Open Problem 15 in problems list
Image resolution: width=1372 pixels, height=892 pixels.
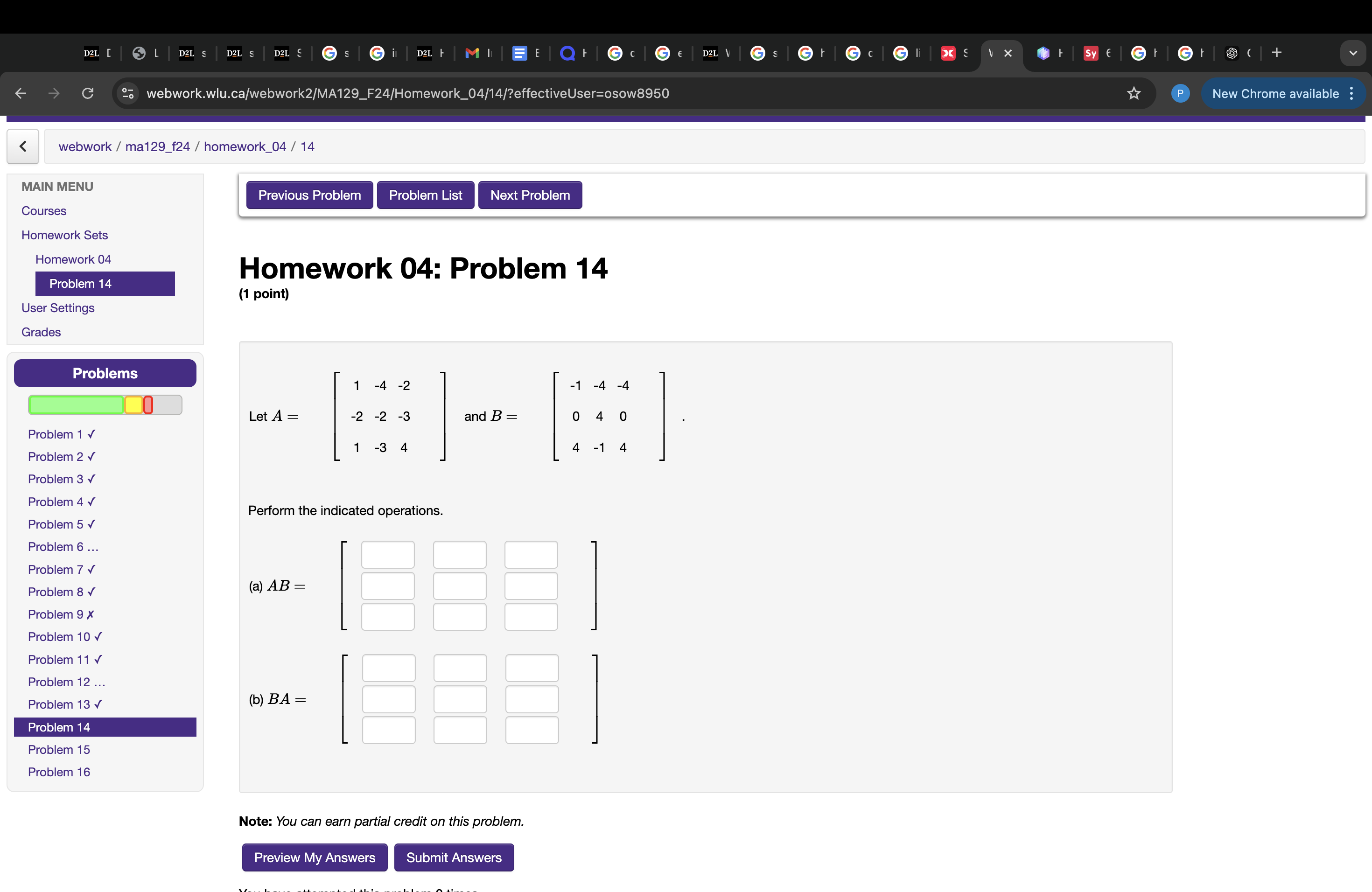pyautogui.click(x=59, y=750)
